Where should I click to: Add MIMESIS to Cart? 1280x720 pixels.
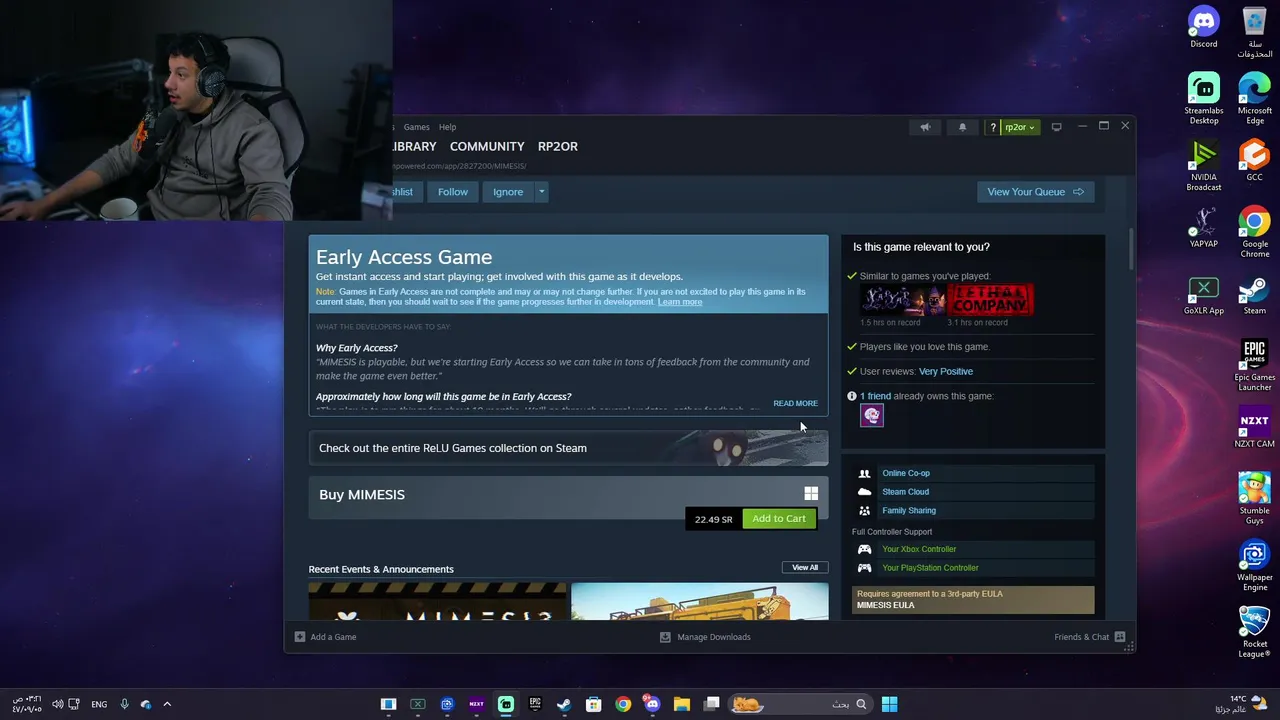pyautogui.click(x=779, y=518)
